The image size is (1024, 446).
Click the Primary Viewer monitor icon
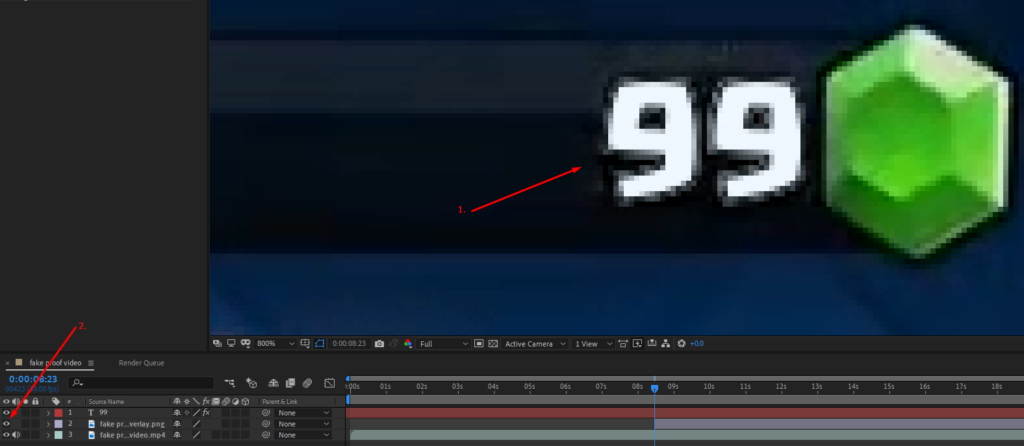click(x=231, y=343)
